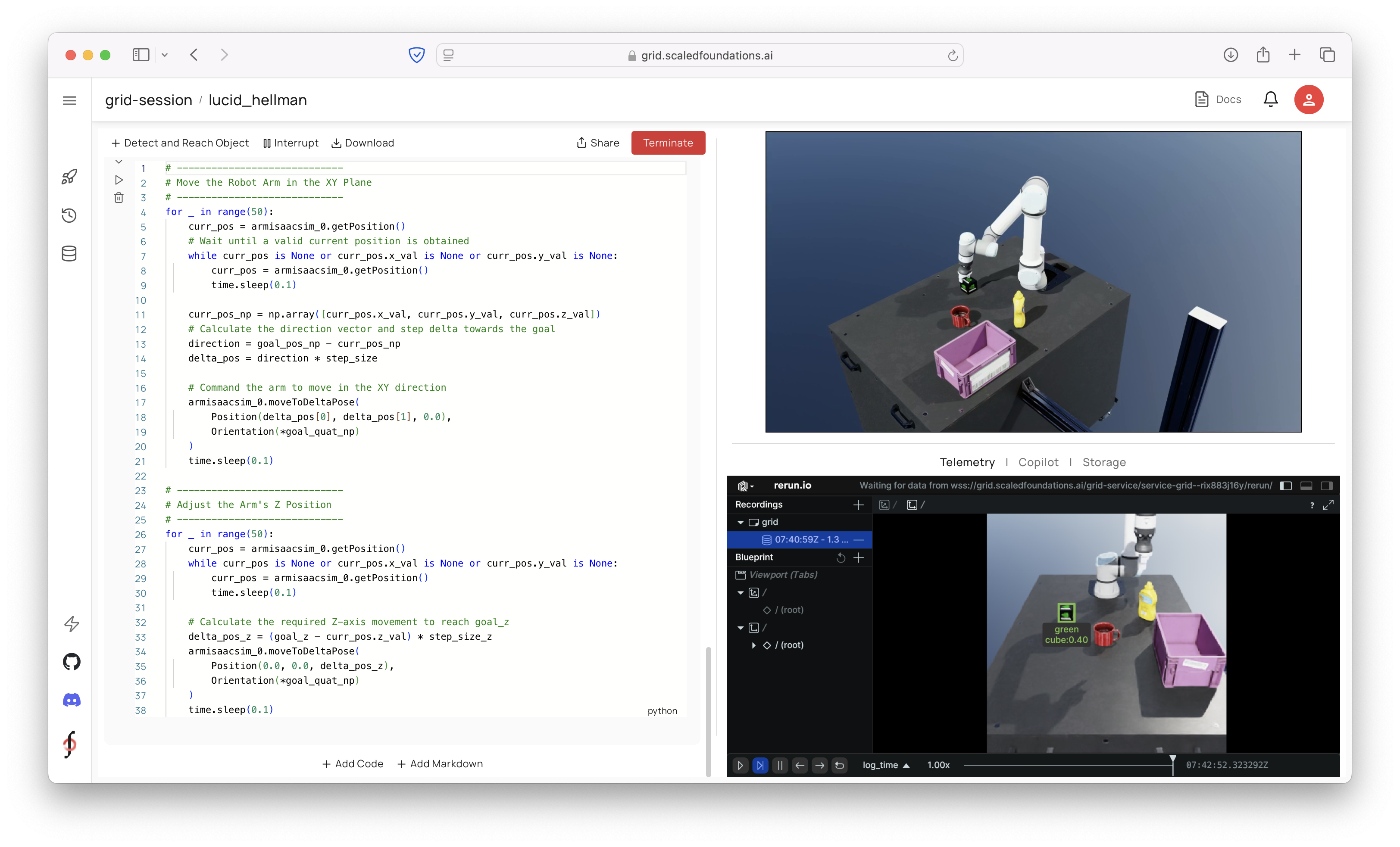Collapse the grid recording in Recordings panel

coord(741,522)
